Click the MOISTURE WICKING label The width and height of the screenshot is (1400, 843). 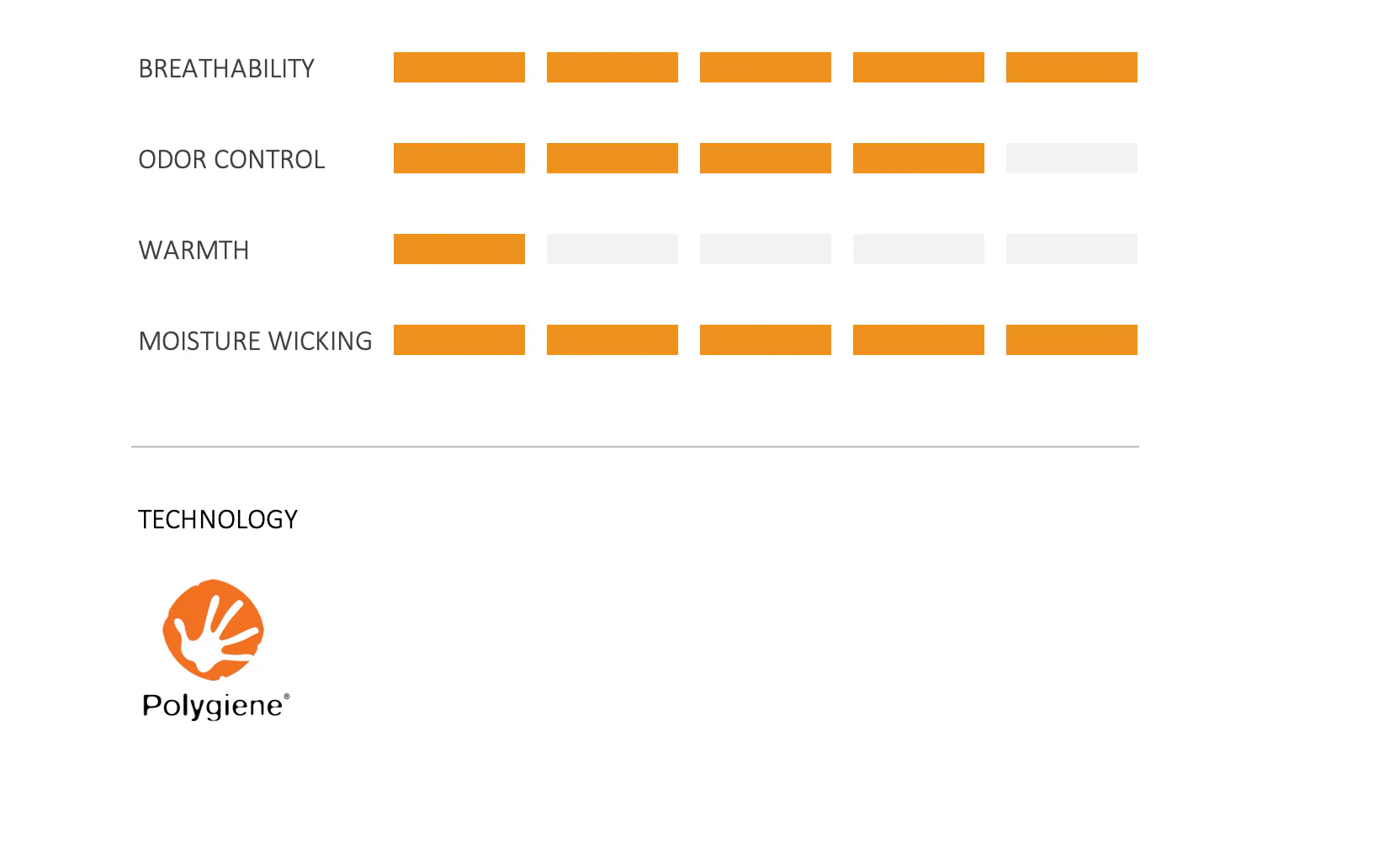click(x=255, y=341)
